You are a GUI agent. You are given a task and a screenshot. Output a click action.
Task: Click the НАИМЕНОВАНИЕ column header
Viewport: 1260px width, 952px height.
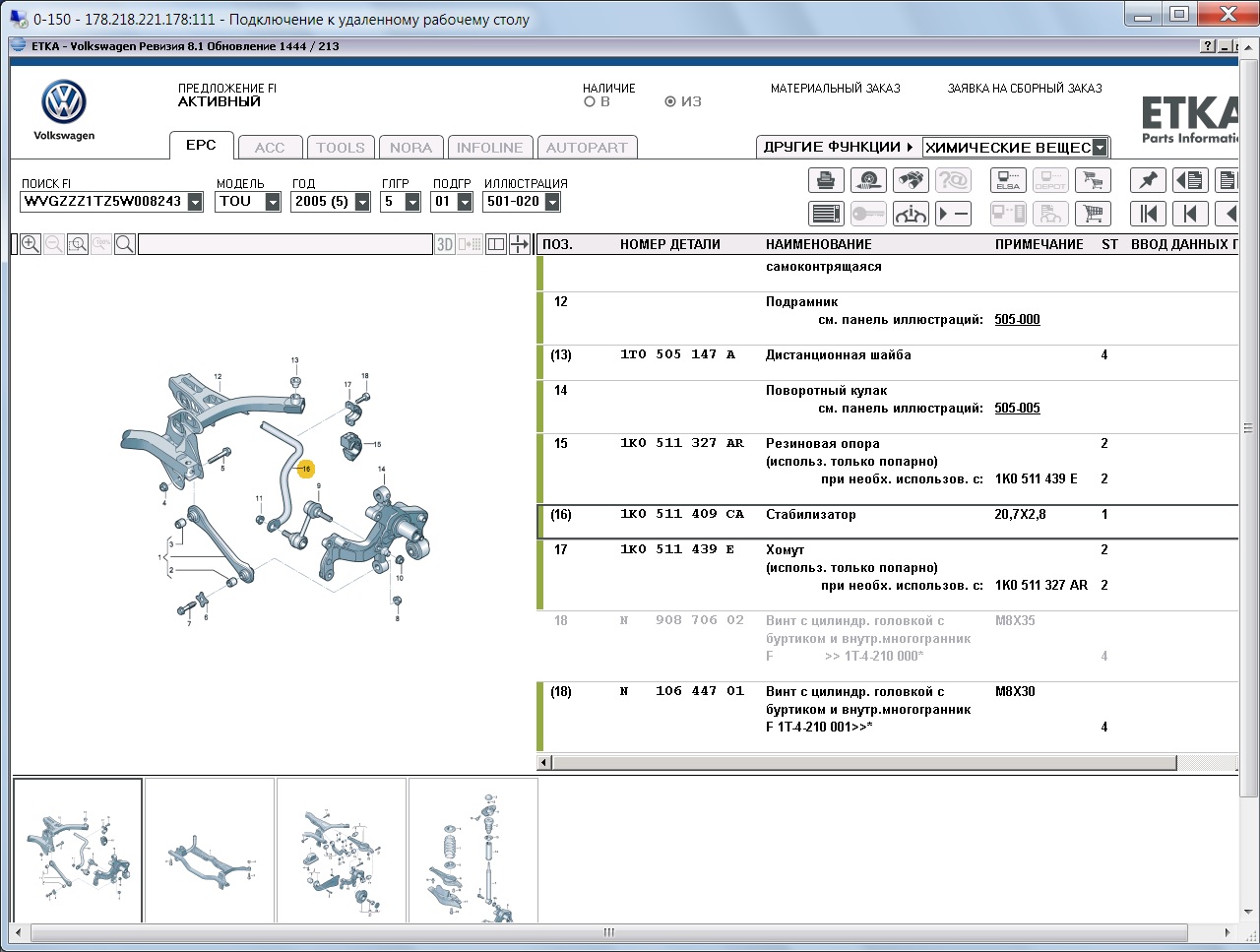pos(819,244)
